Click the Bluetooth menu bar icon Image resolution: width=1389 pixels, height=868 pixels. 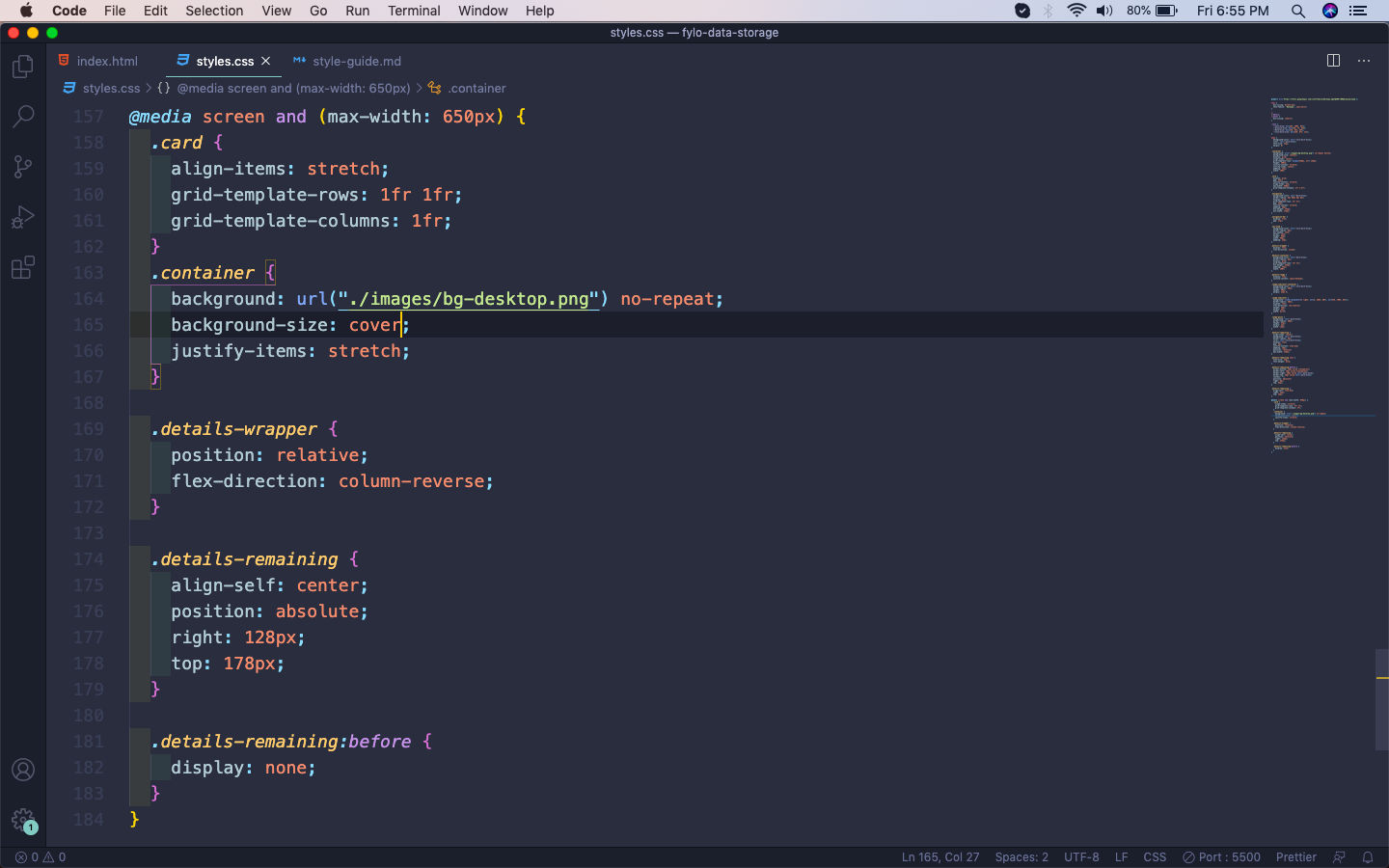click(x=1049, y=11)
